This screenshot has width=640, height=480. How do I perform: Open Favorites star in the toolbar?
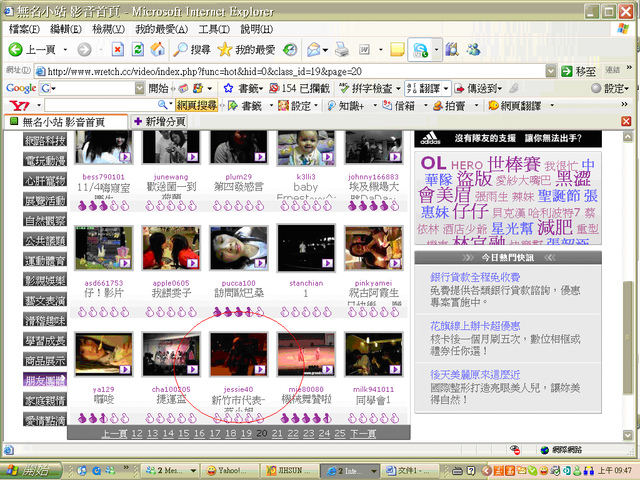(x=225, y=49)
